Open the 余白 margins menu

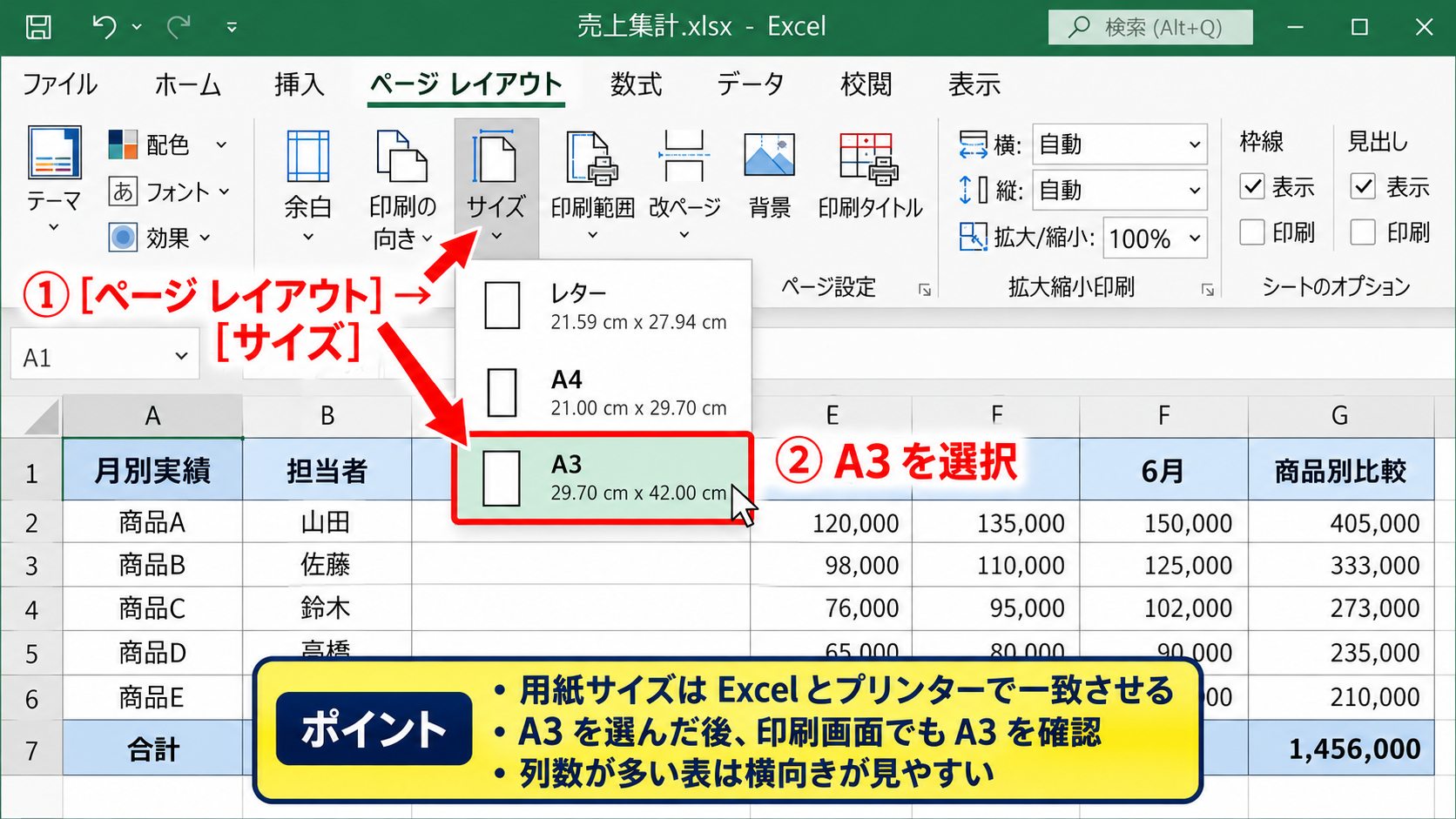[308, 186]
